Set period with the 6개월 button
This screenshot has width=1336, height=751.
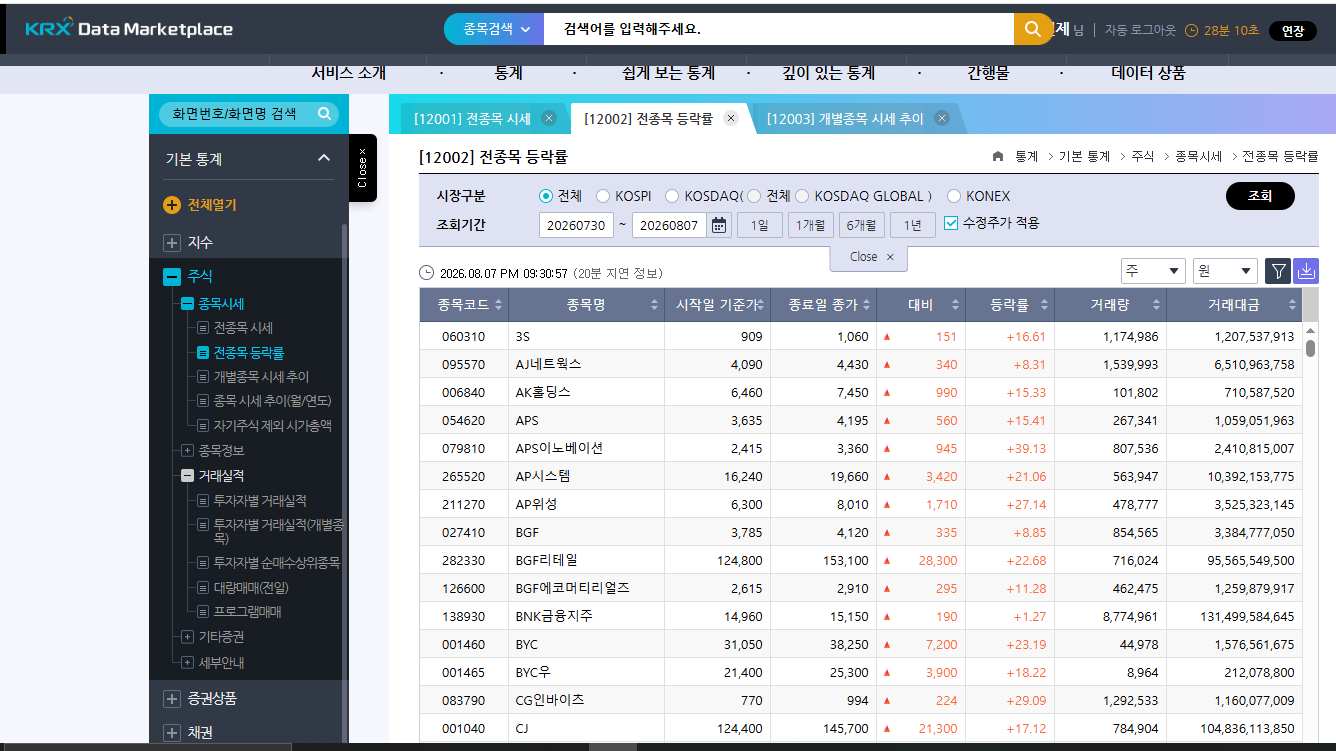[x=862, y=225]
